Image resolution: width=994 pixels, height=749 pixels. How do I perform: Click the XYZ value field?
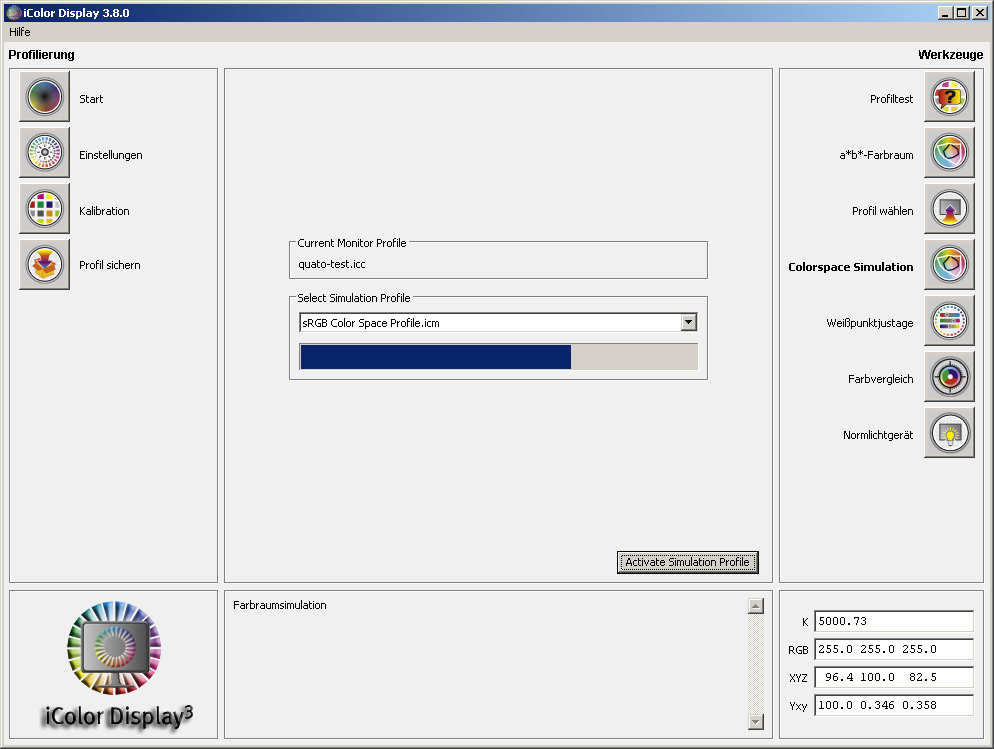point(894,677)
